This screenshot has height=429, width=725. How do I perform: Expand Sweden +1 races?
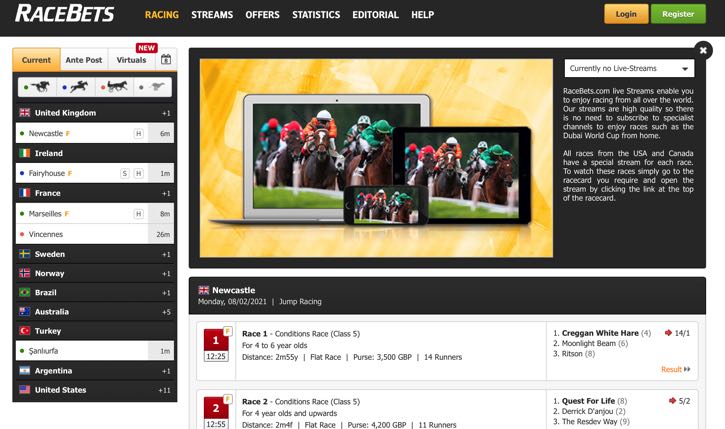pos(166,255)
